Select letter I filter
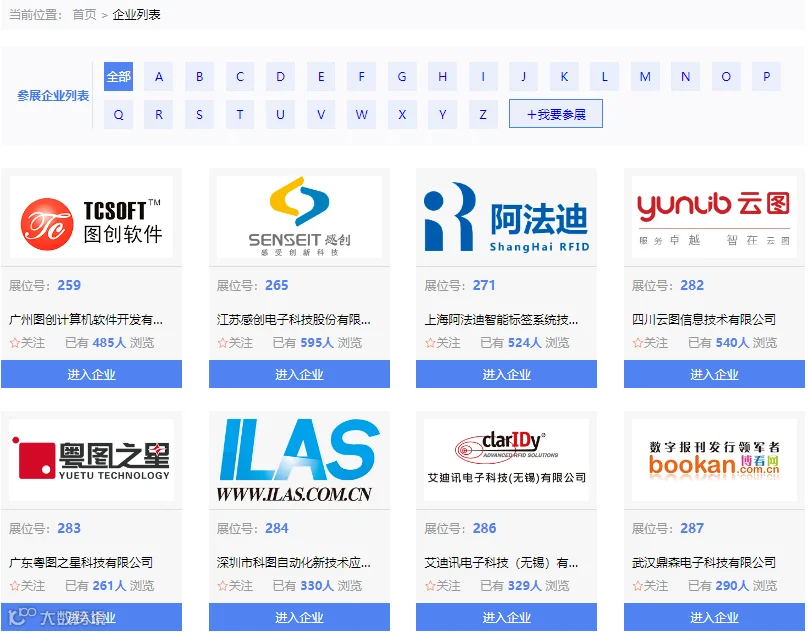Image resolution: width=808 pixels, height=633 pixels. click(x=483, y=77)
